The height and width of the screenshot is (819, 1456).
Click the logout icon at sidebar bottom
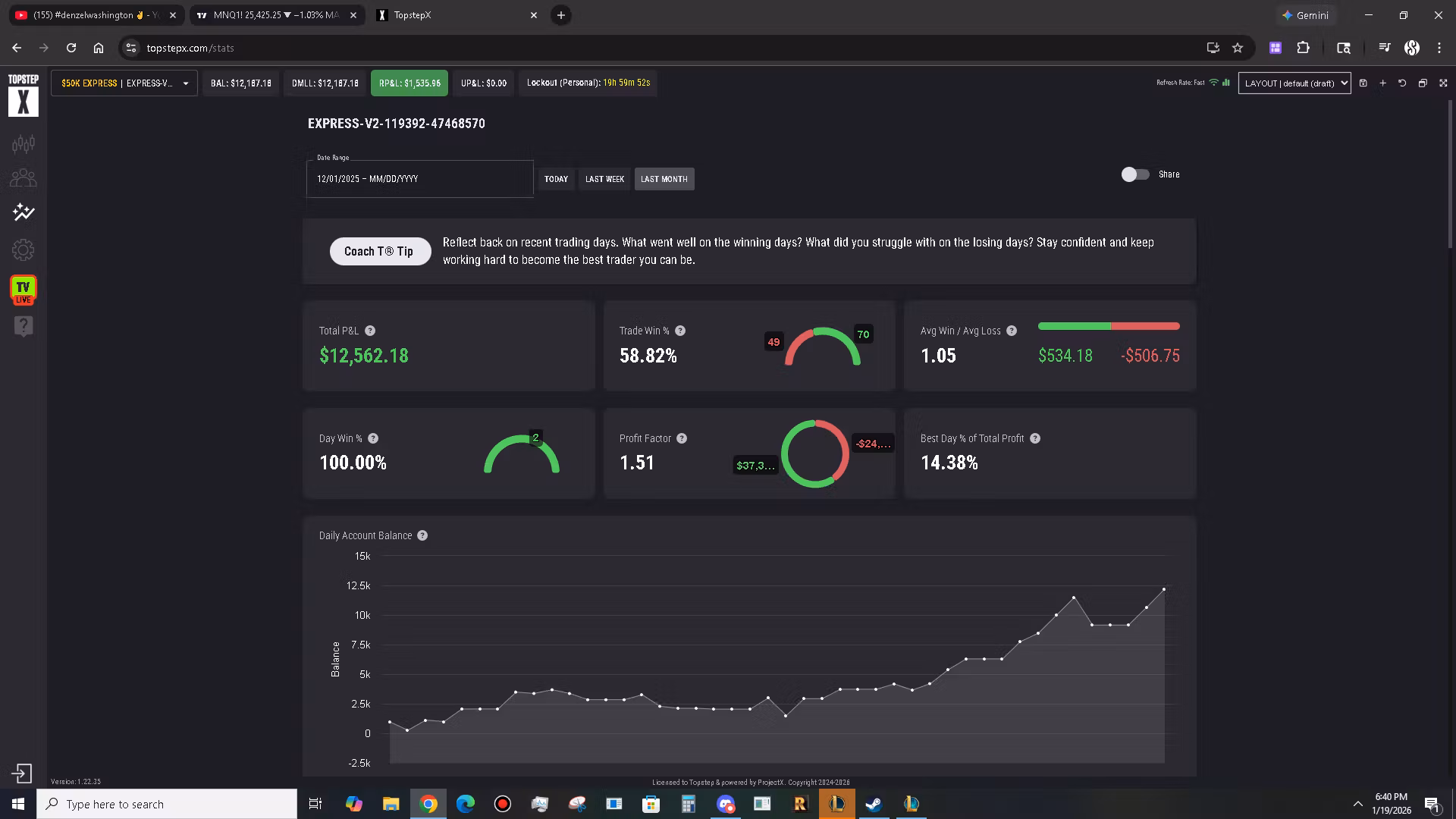tap(22, 773)
